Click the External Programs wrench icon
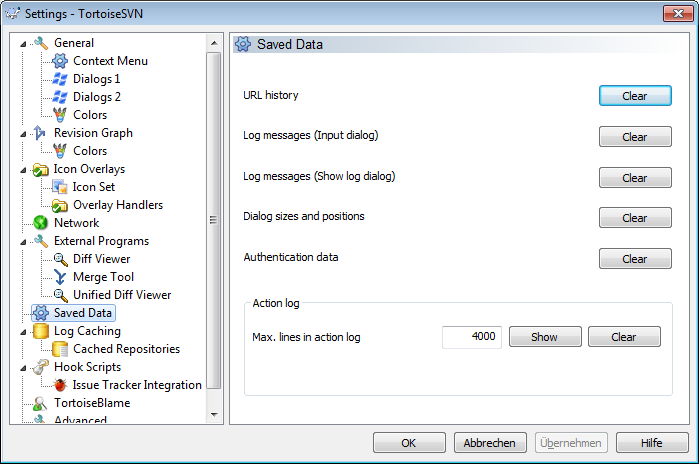 (x=41, y=241)
